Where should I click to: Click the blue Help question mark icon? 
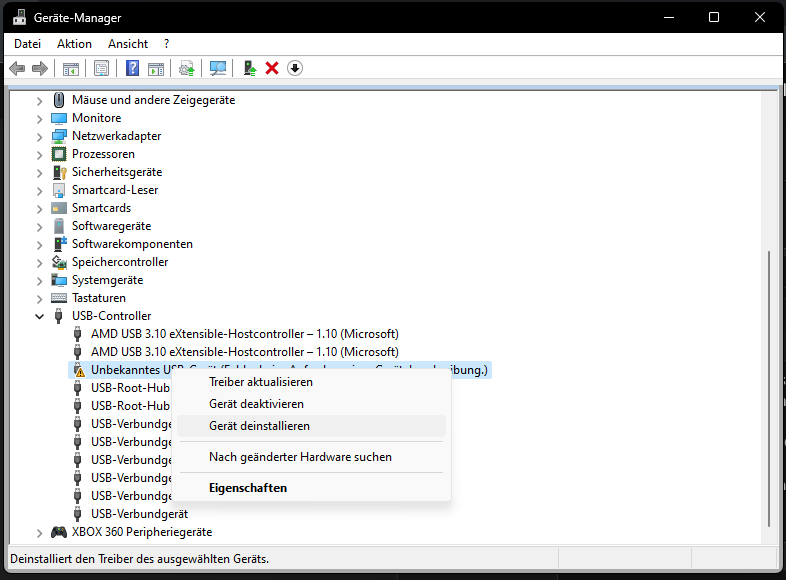[x=132, y=68]
